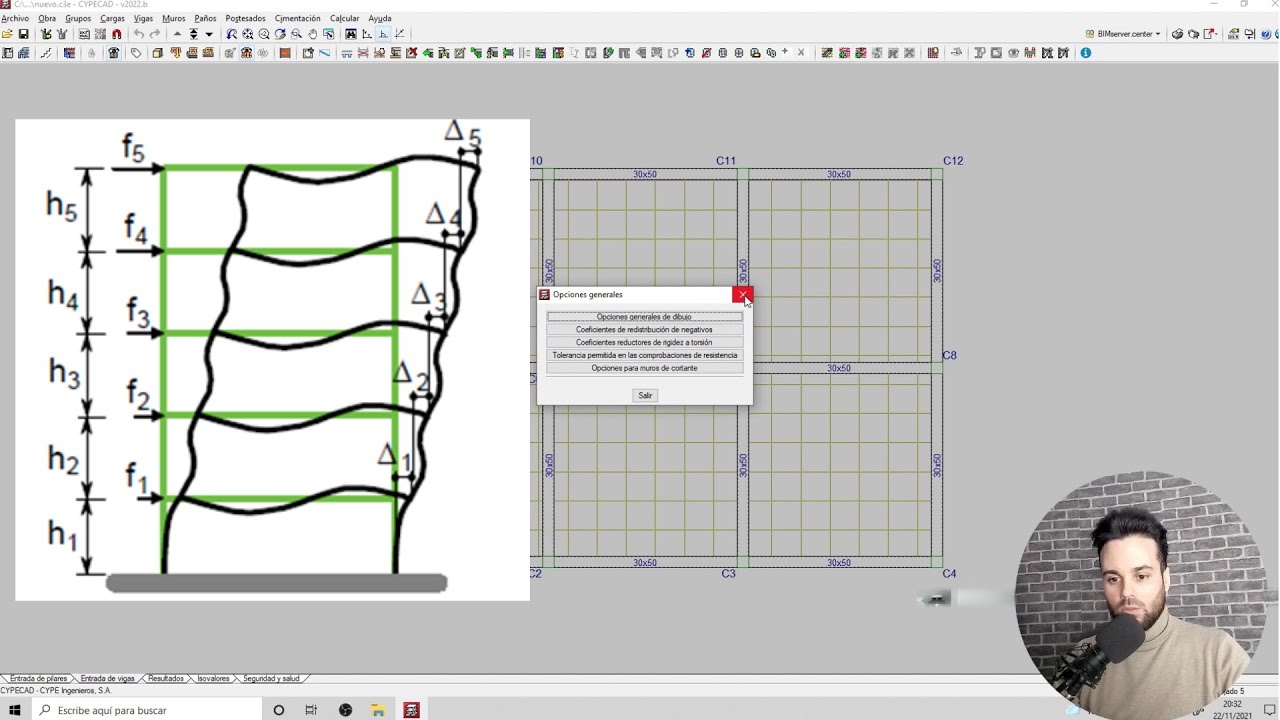Click the down arrow to go down a group
This screenshot has width=1280, height=720.
tap(209, 34)
